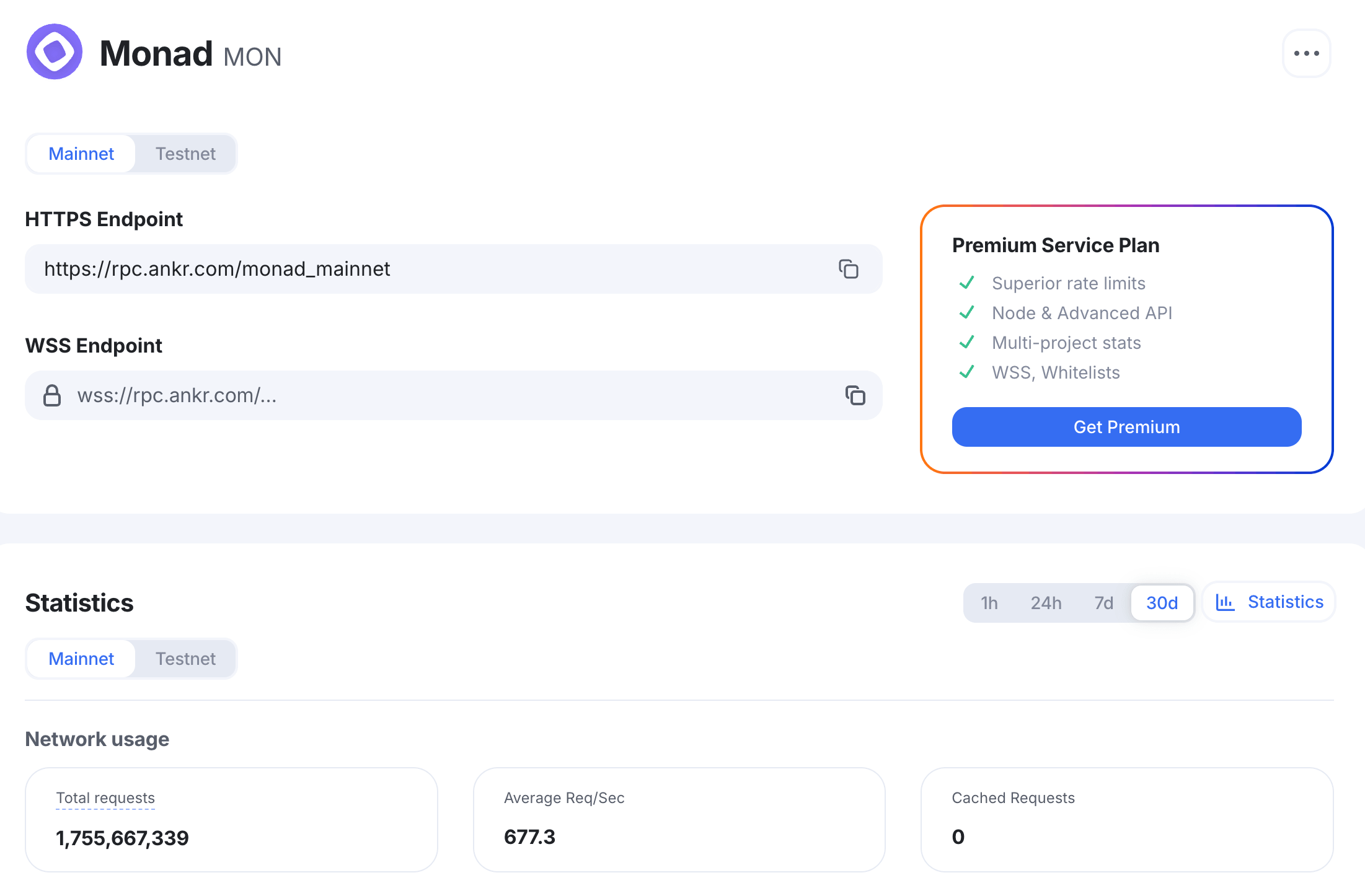Click the checkmark next to WSS, Whitelists
This screenshot has width=1365, height=896.
pyautogui.click(x=966, y=372)
